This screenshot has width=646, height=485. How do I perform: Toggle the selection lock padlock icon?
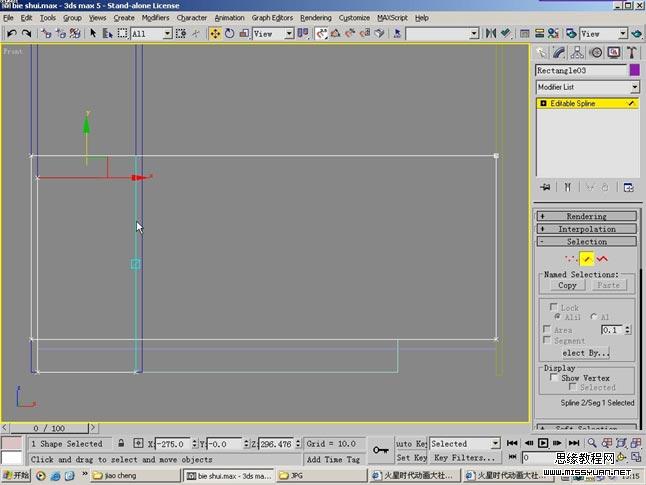(121, 443)
